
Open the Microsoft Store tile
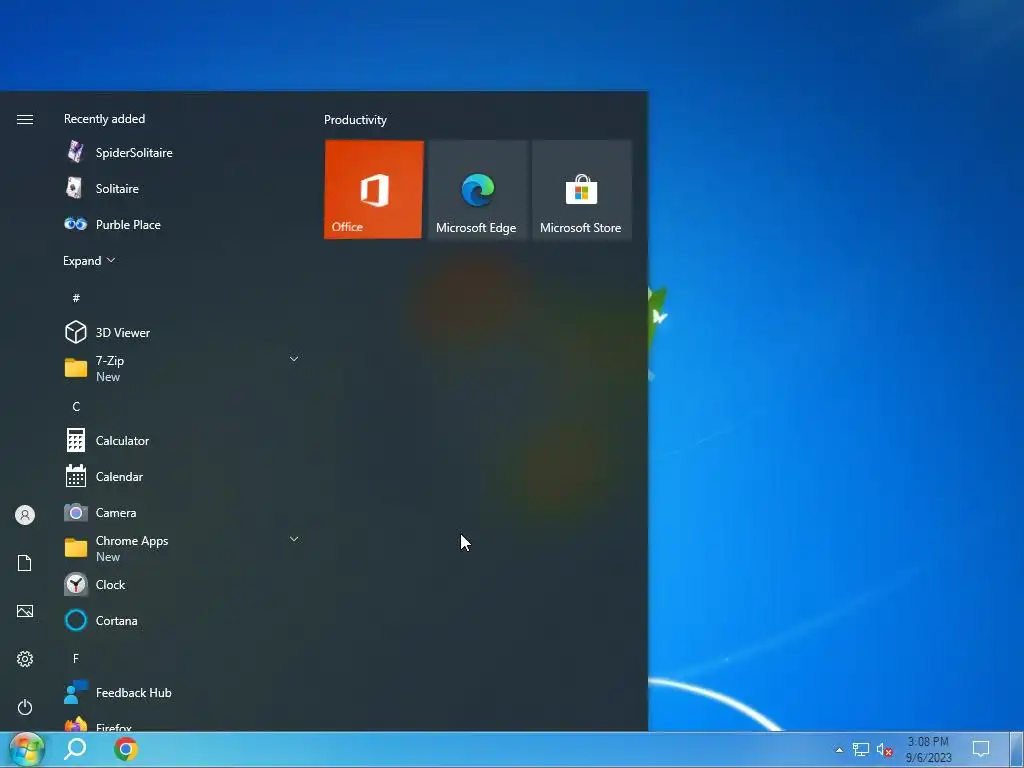[581, 189]
